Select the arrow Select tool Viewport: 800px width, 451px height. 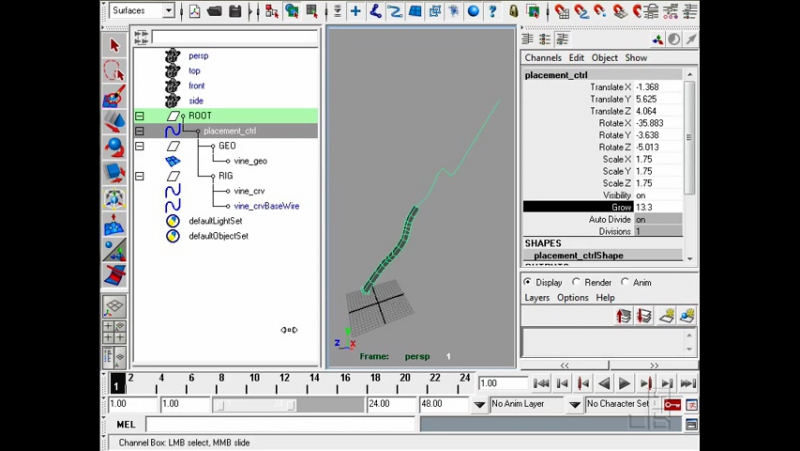click(x=114, y=45)
